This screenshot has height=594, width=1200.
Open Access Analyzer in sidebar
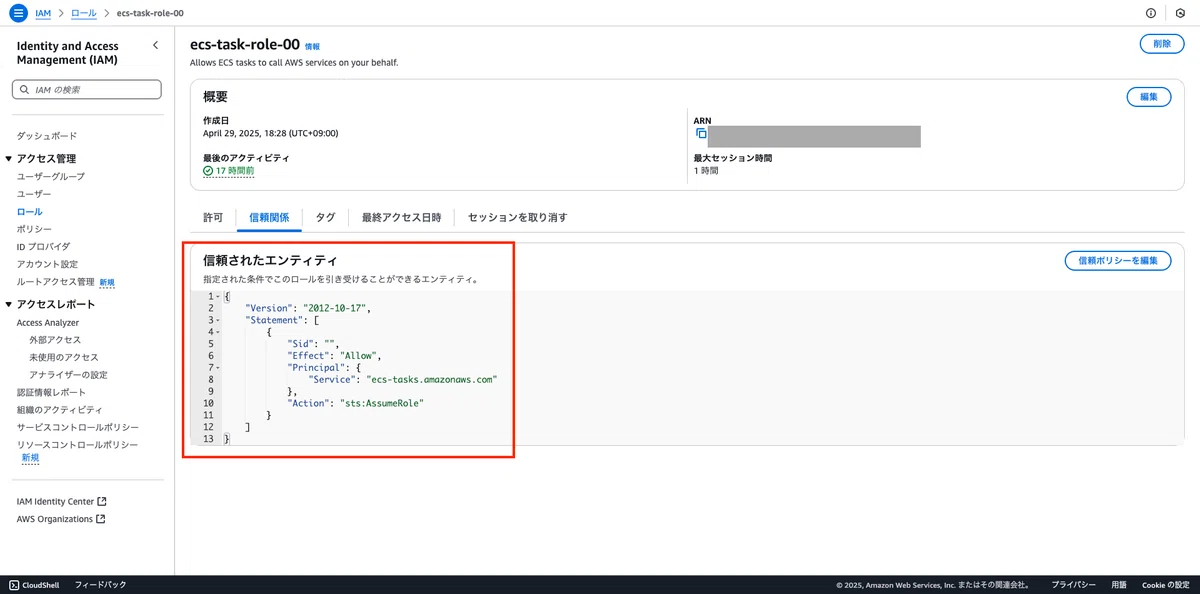[48, 323]
